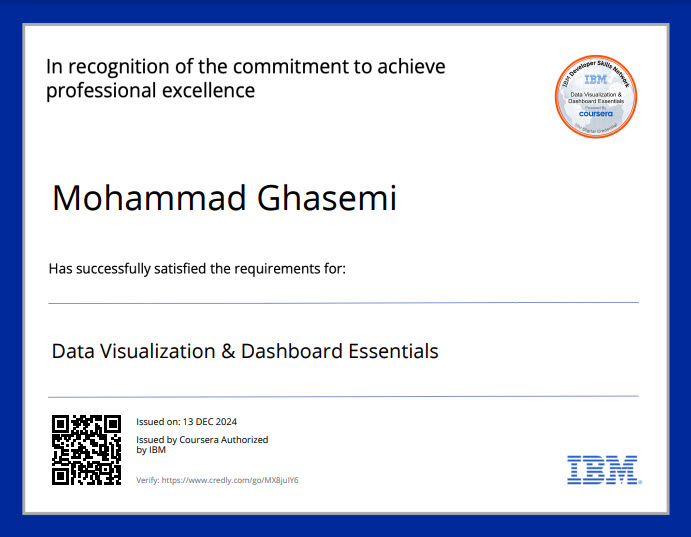691x537 pixels.
Task: Click the 'professional excellence' line
Action: point(150,91)
